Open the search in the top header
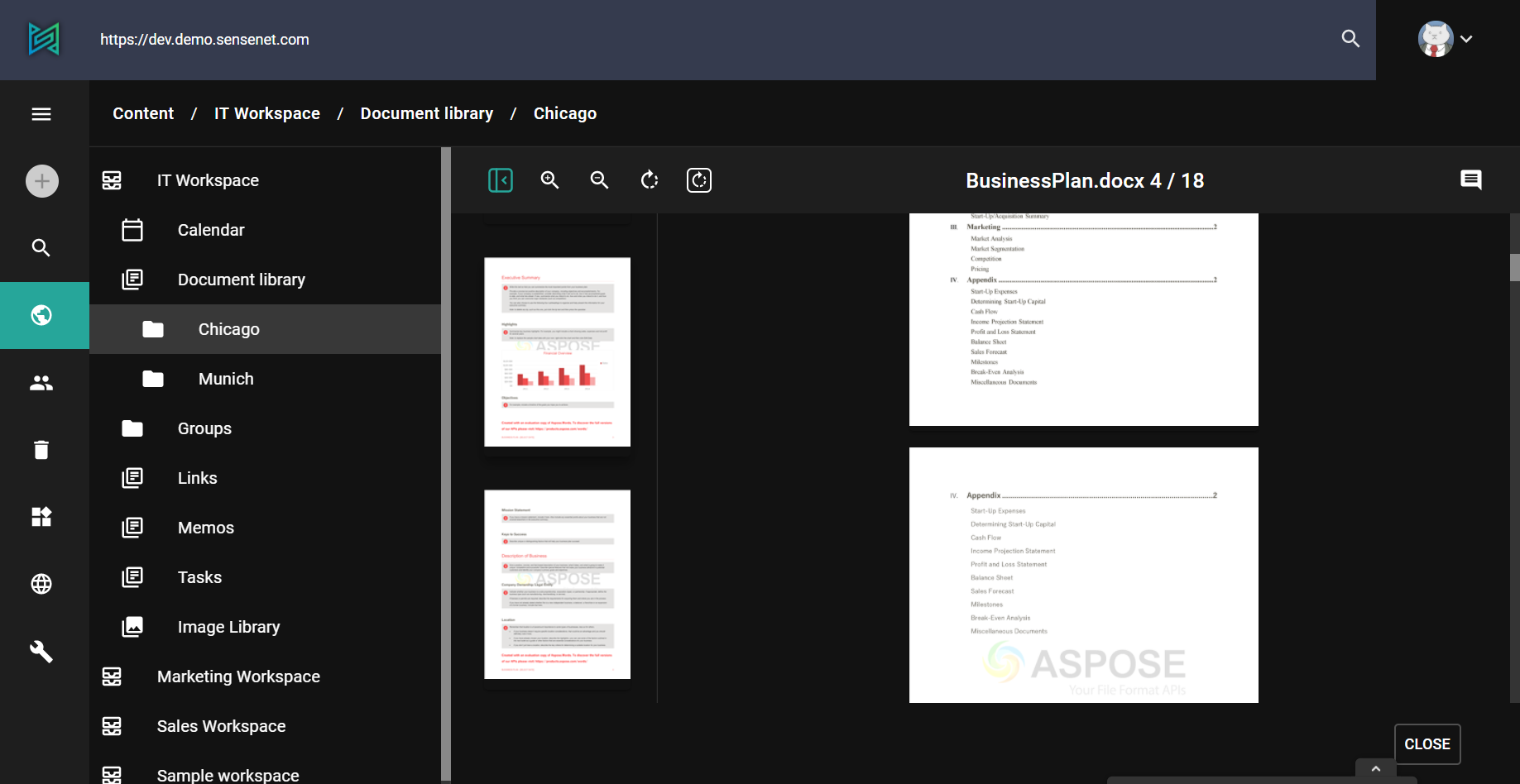 [1350, 39]
